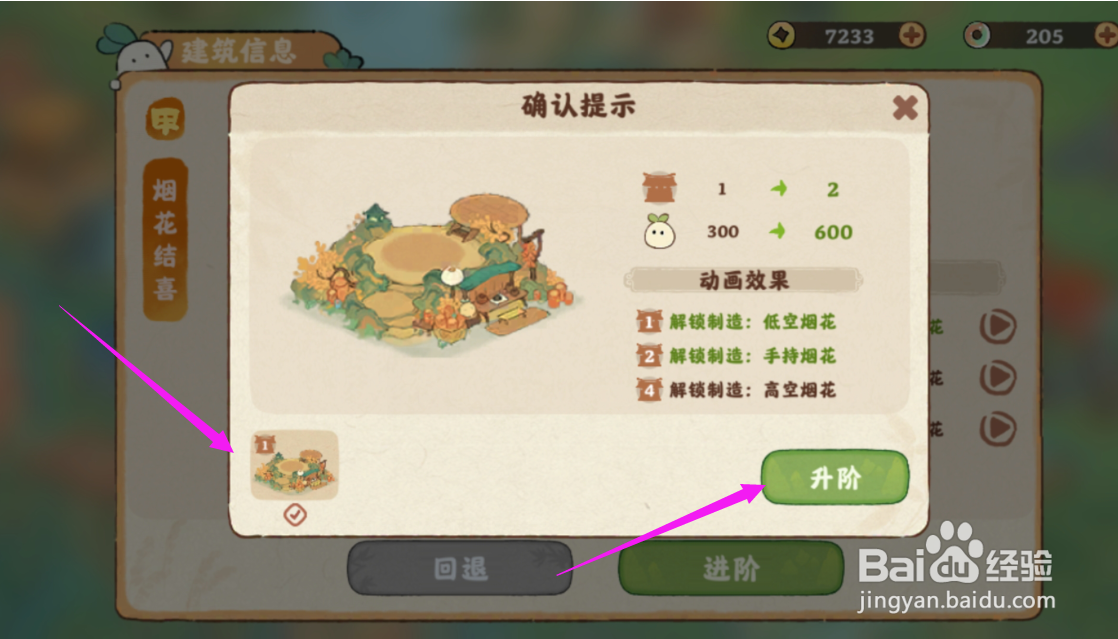The width and height of the screenshot is (1118, 639).
Task: Click the 动画效果 section header
Action: click(744, 280)
